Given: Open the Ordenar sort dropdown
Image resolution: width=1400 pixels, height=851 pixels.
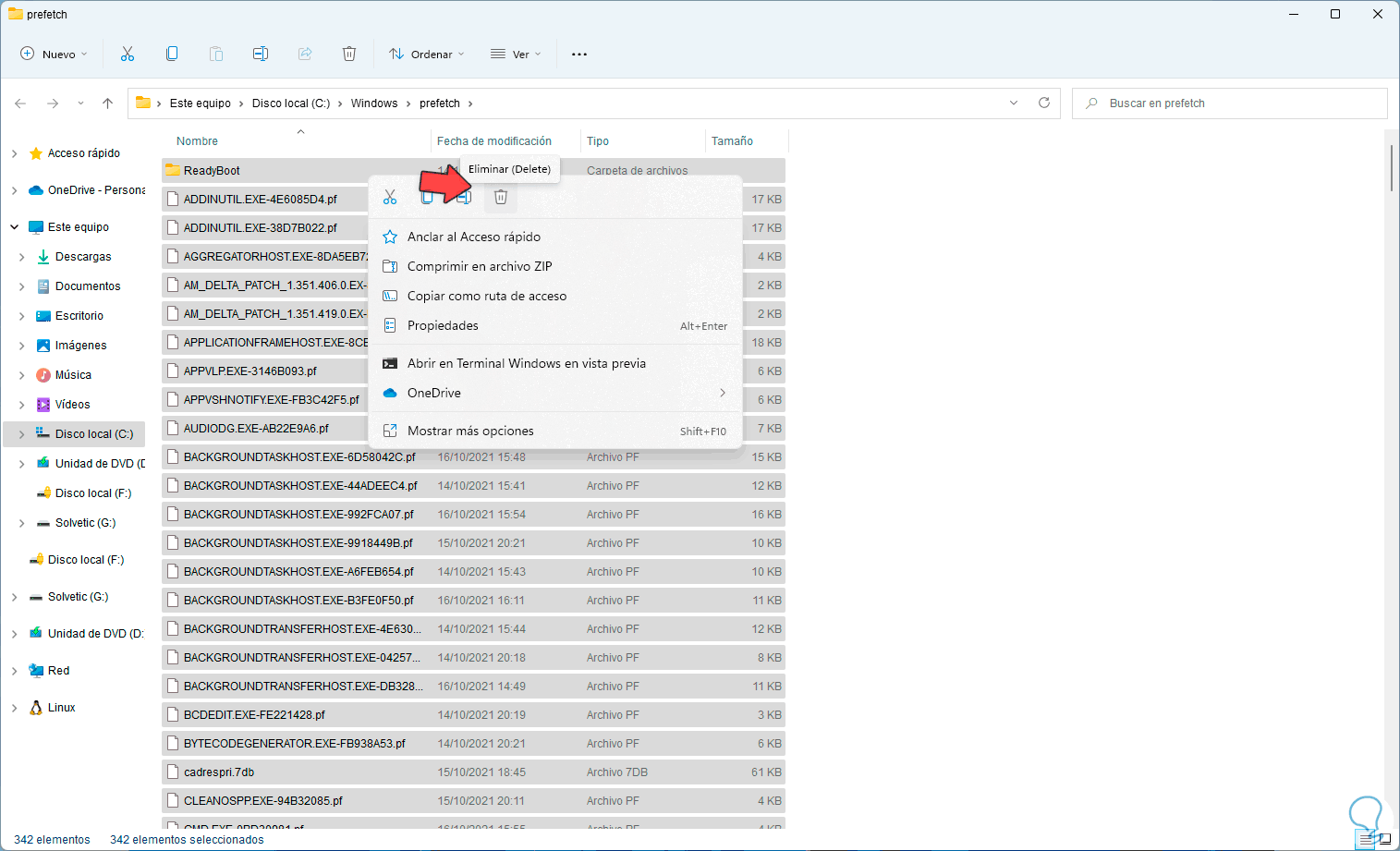Looking at the screenshot, I should tap(427, 54).
